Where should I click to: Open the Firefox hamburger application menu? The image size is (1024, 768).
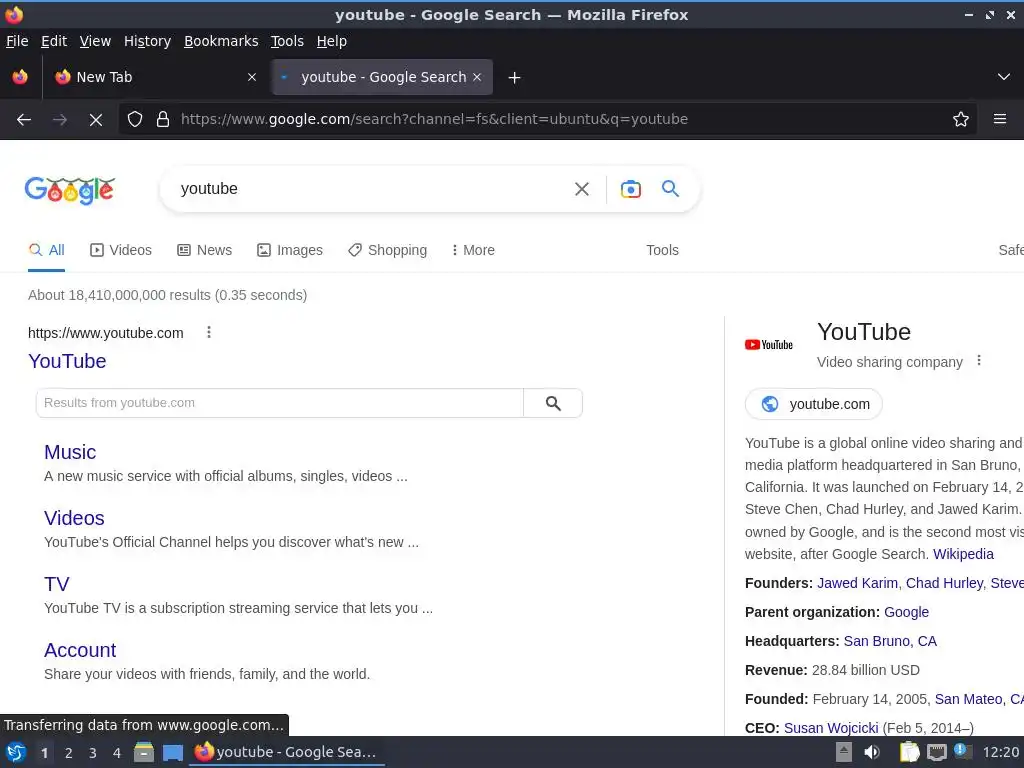1000,120
